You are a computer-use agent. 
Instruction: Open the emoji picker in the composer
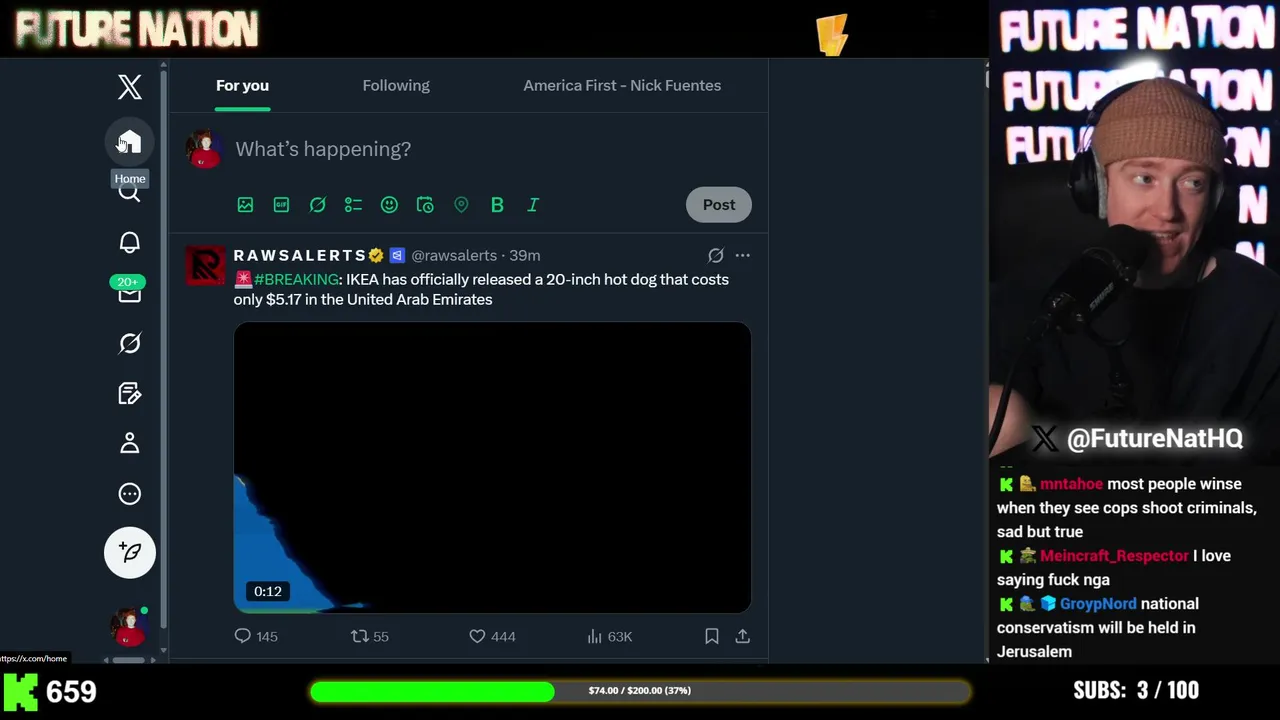point(389,205)
